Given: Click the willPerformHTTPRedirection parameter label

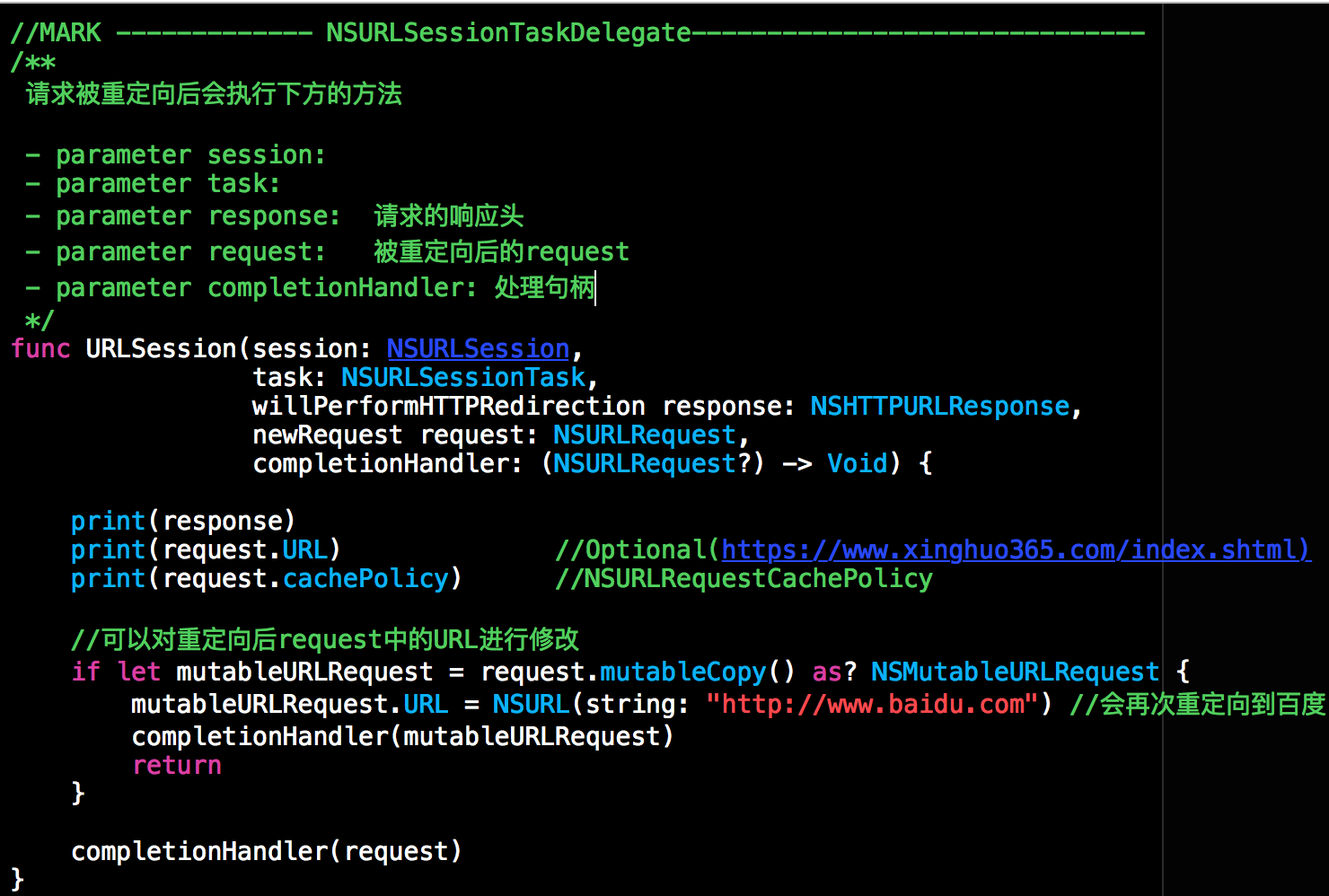Looking at the screenshot, I should (448, 406).
